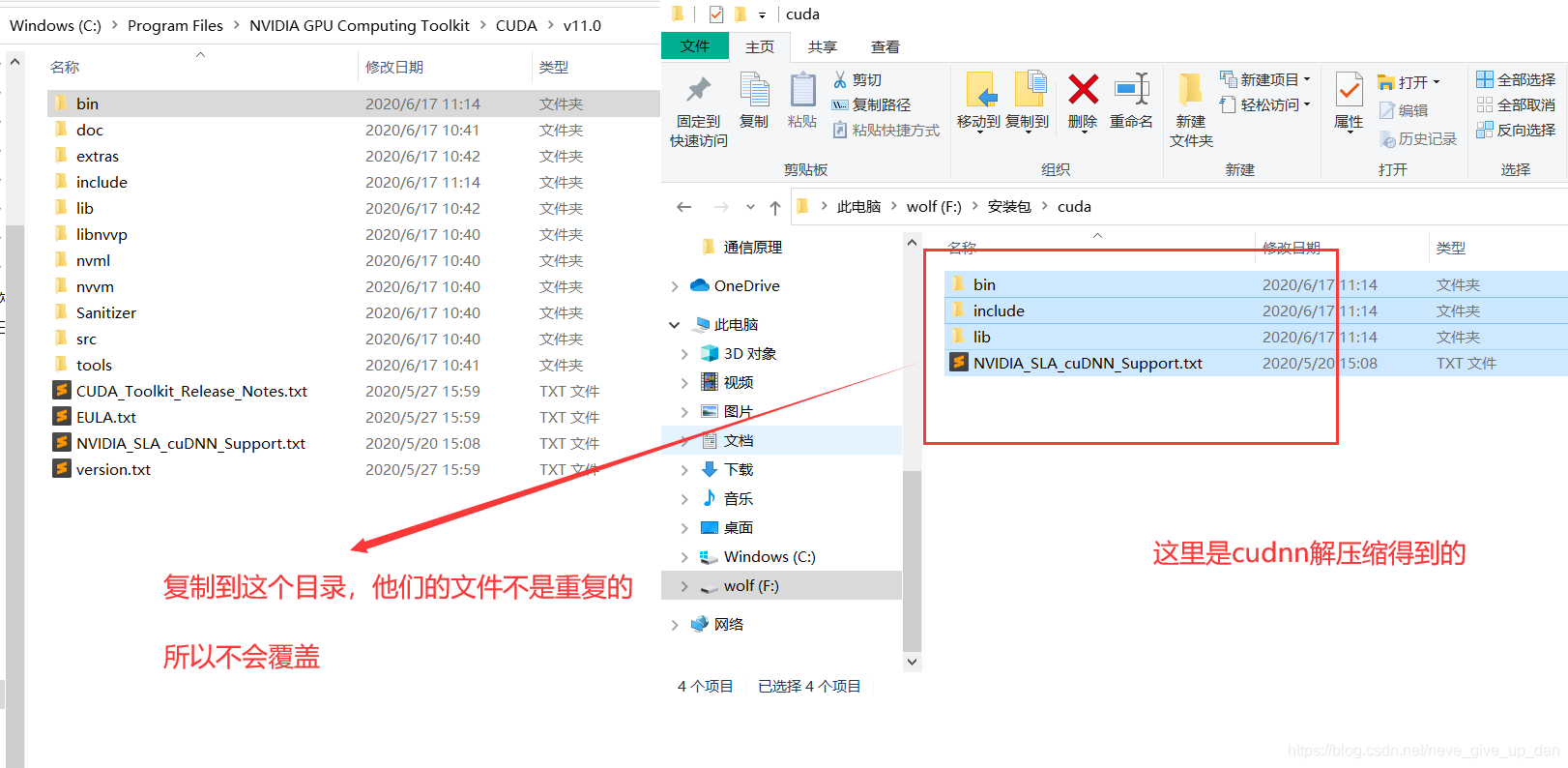
Task: Select the Documents (文档) item in sidebar
Action: 781,440
